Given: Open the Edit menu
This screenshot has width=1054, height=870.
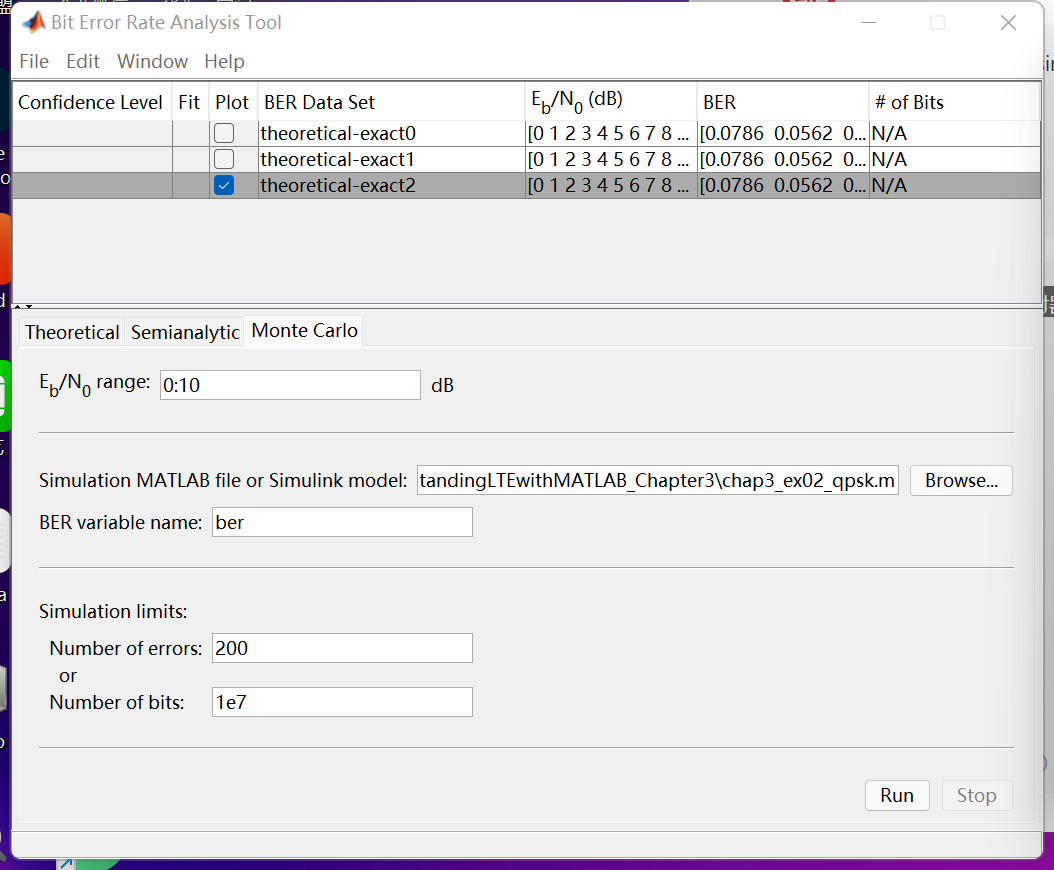Looking at the screenshot, I should click(x=83, y=61).
